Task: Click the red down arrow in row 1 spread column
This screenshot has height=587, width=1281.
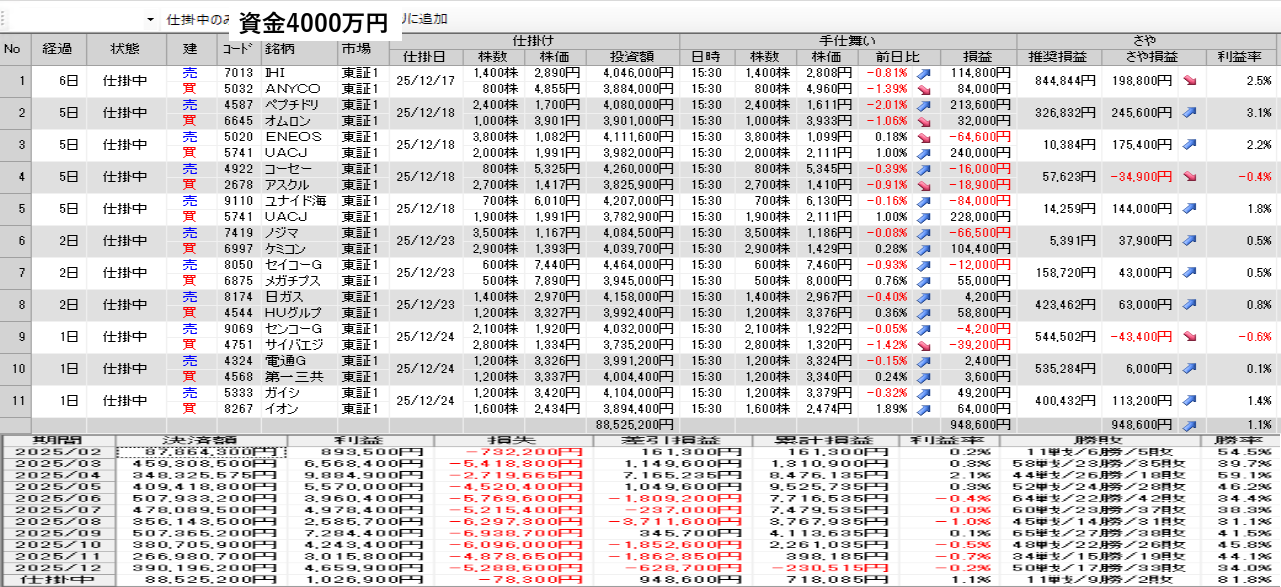Action: (1190, 81)
